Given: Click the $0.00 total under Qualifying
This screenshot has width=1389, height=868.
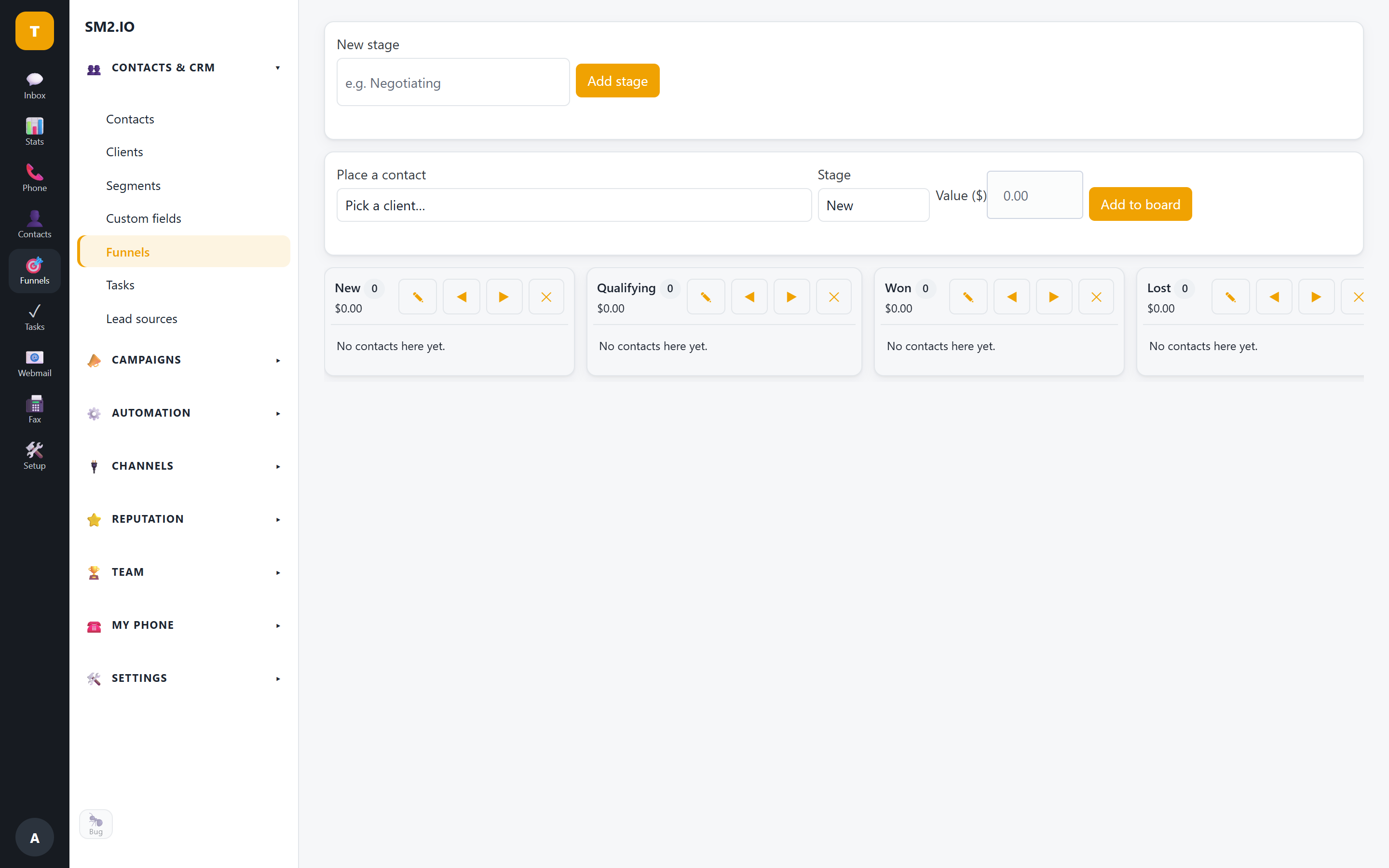Looking at the screenshot, I should pyautogui.click(x=610, y=308).
